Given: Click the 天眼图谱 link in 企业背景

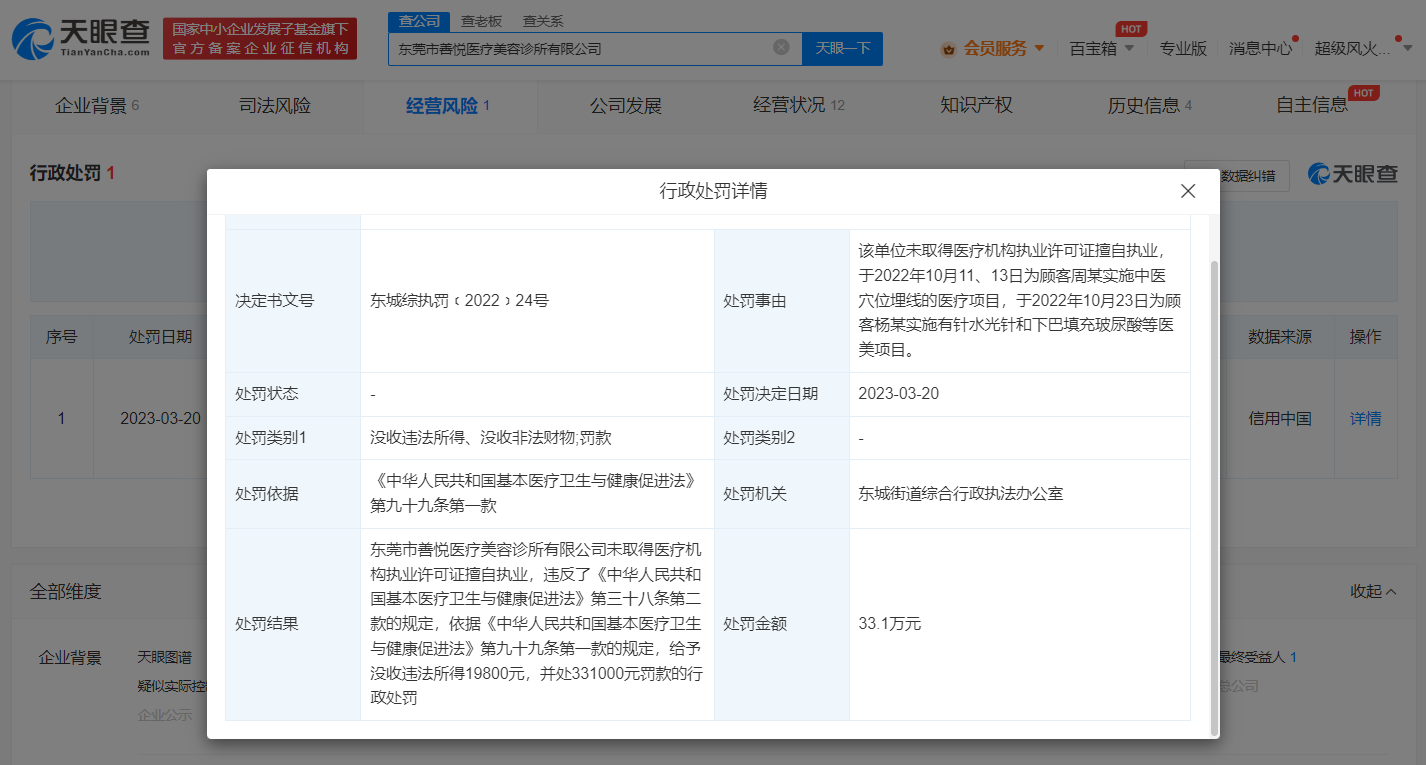Looking at the screenshot, I should click(x=164, y=657).
